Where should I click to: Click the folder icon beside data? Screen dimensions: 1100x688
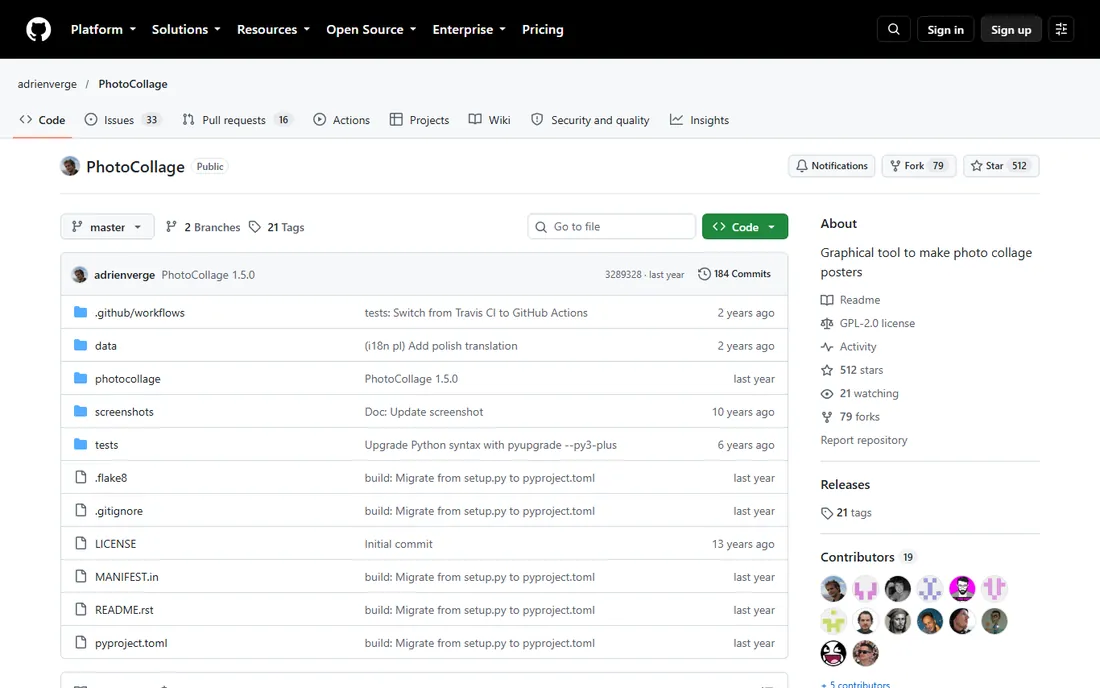click(x=81, y=345)
